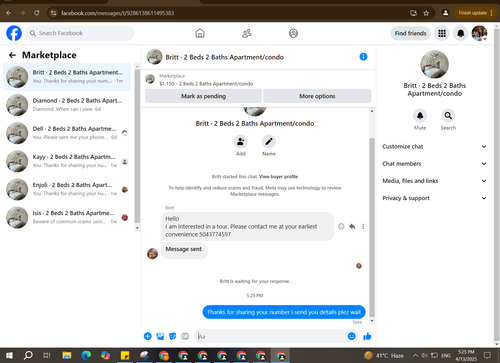Screen dimensions: 500x363
Task: Open account profile picture menu
Action: pyautogui.click(x=479, y=33)
